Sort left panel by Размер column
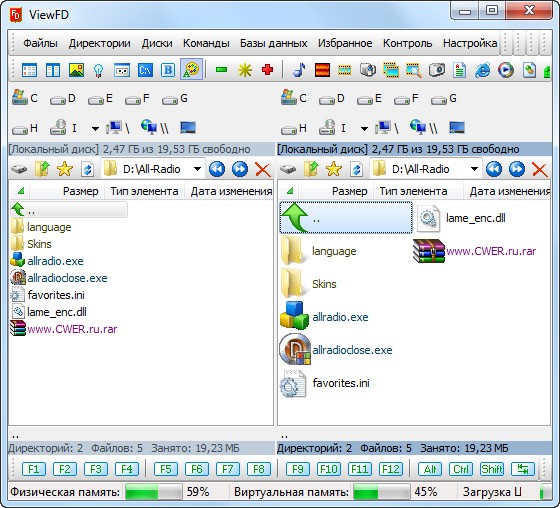The height and width of the screenshot is (508, 560). point(67,191)
